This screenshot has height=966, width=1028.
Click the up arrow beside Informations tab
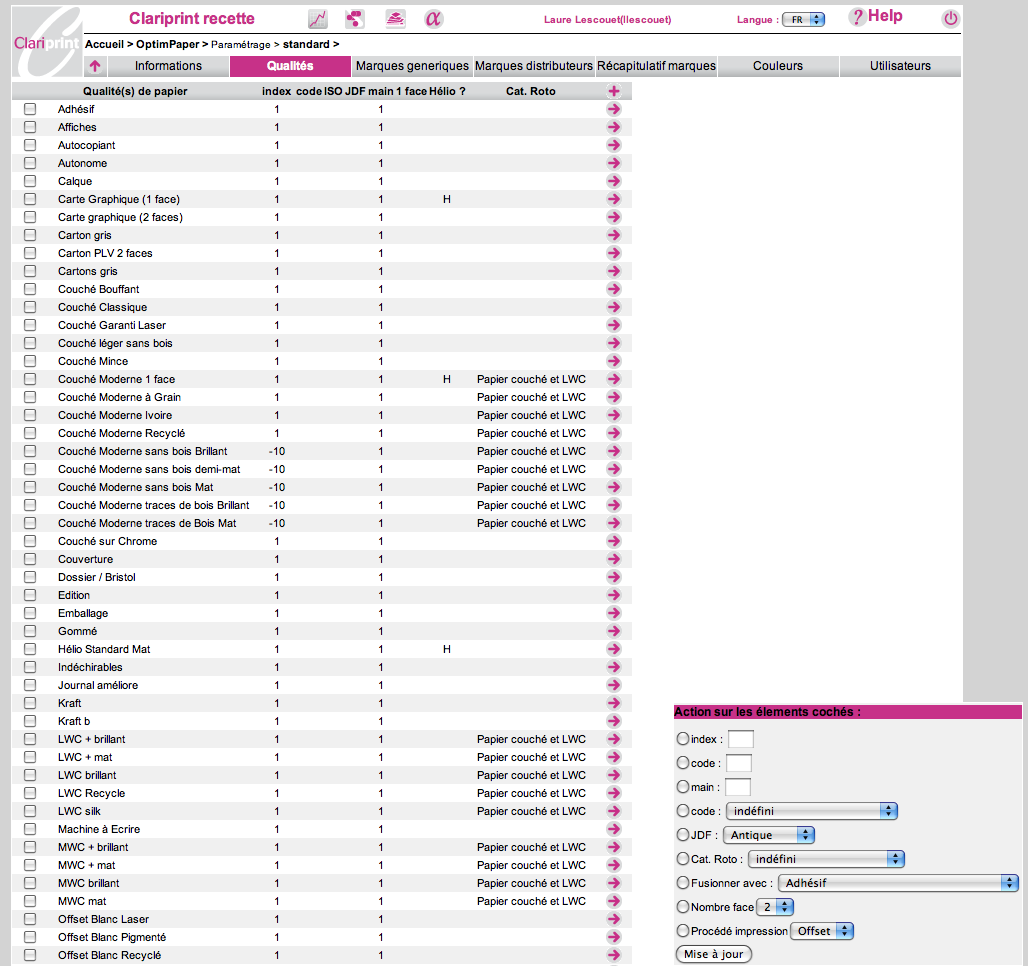click(x=95, y=67)
